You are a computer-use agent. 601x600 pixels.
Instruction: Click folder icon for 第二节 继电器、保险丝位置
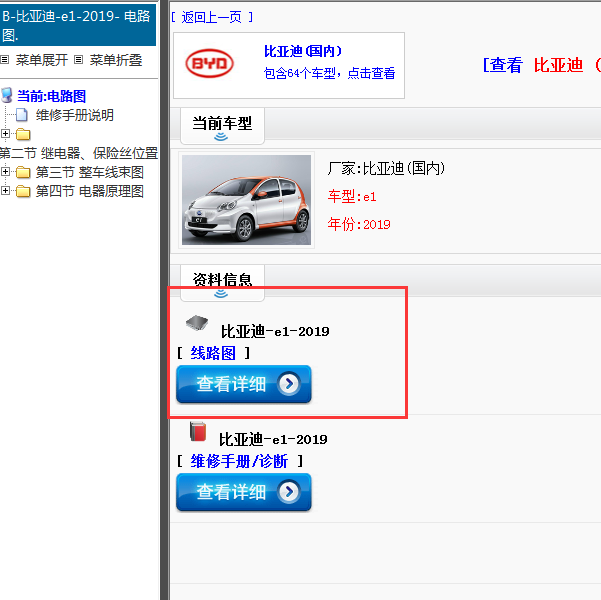point(23,134)
